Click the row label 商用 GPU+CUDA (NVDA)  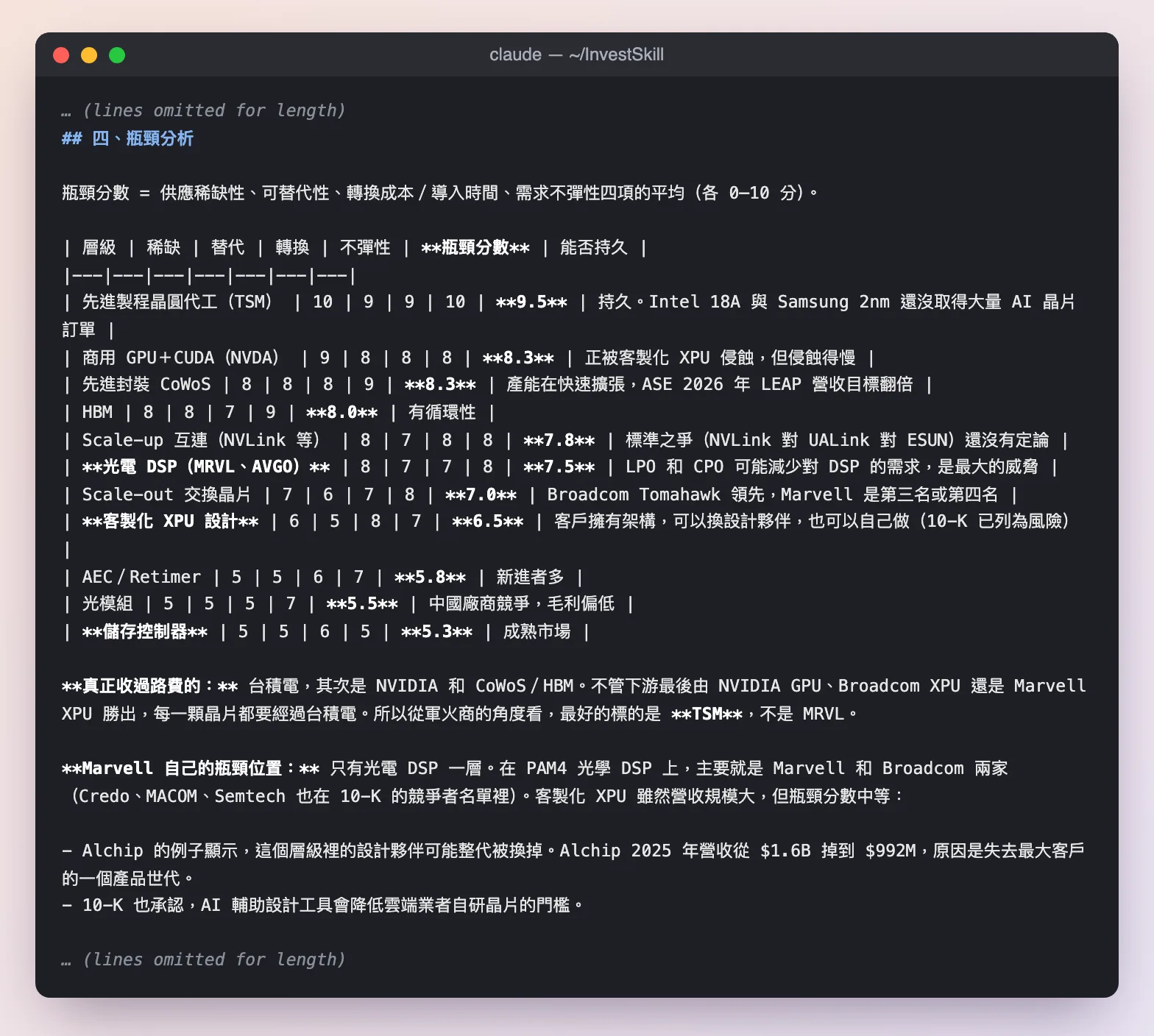tap(183, 358)
